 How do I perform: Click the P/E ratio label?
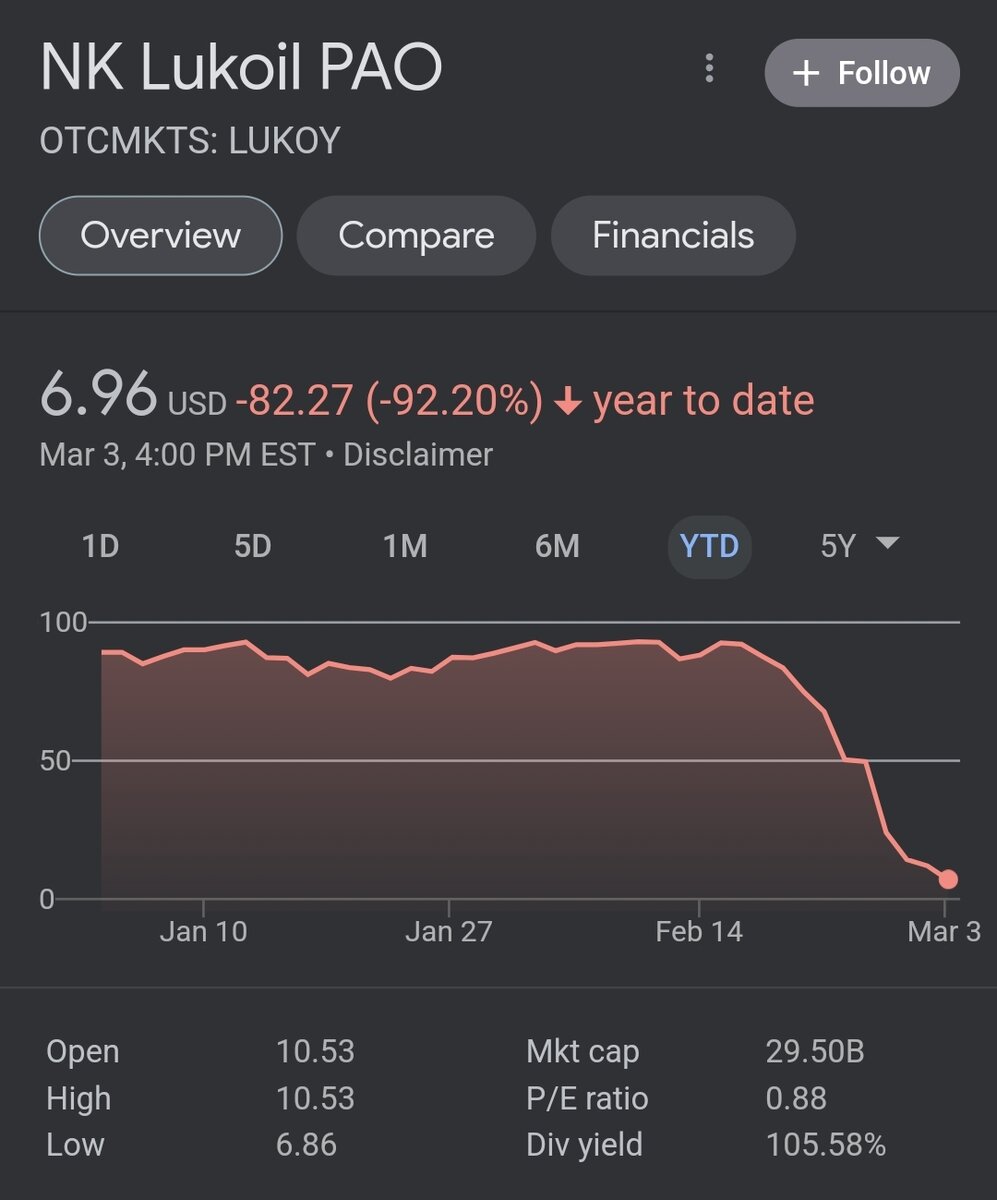587,1098
